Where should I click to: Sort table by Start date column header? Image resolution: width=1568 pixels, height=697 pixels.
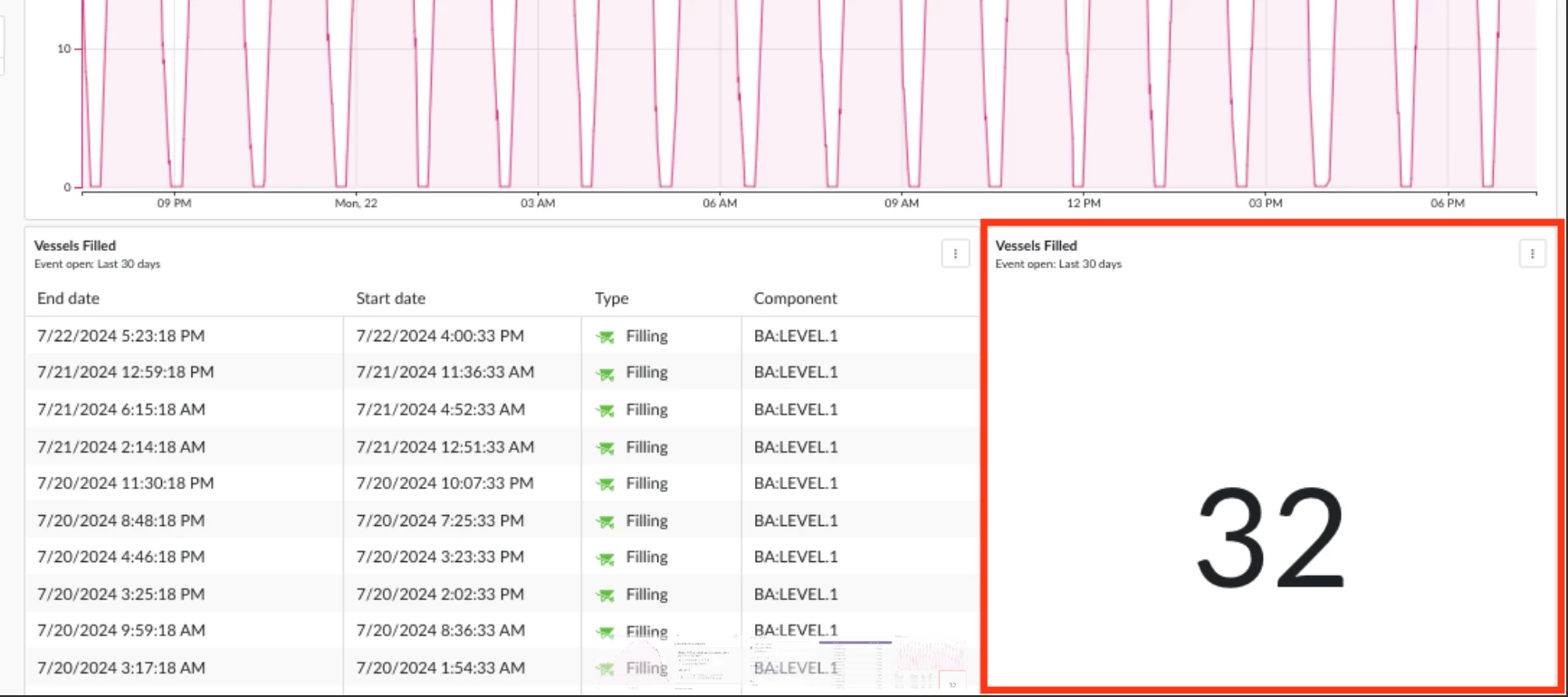point(390,299)
